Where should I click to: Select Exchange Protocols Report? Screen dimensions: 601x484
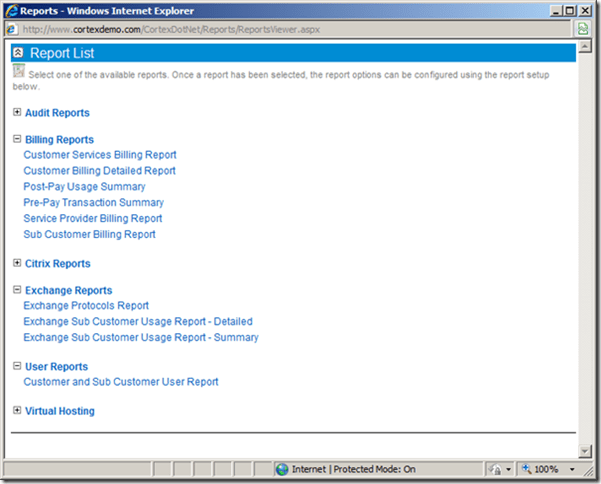[86, 306]
